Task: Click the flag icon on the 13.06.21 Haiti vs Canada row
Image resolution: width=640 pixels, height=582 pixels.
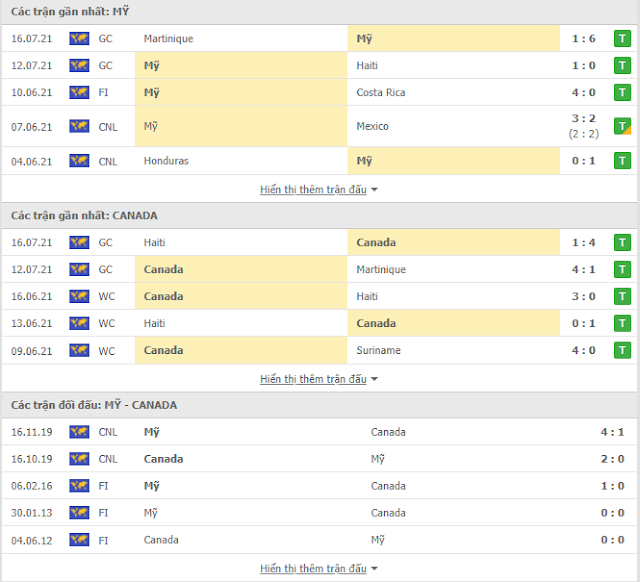Action: 79,323
